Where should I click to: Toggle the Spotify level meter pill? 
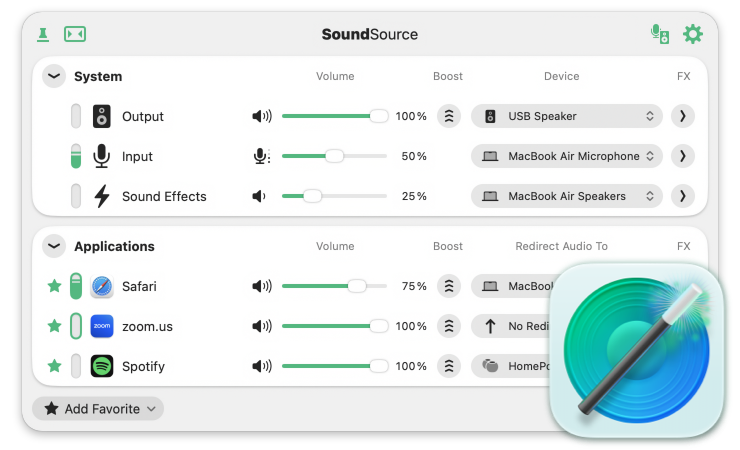76,366
